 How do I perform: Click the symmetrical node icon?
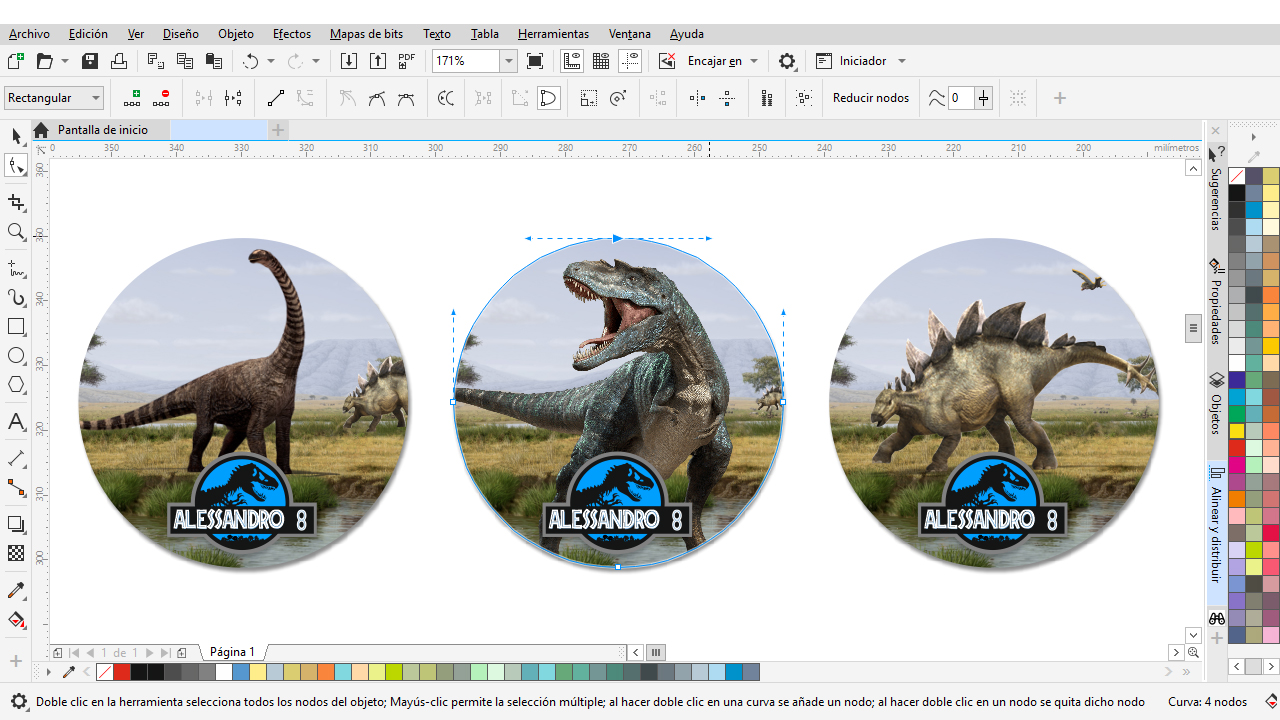click(406, 98)
